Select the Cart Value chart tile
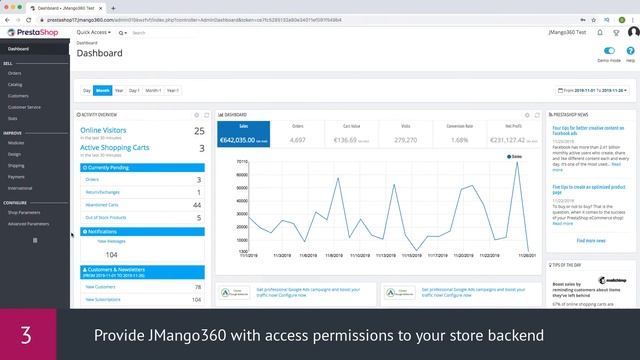The width and height of the screenshot is (640, 360). (351, 134)
